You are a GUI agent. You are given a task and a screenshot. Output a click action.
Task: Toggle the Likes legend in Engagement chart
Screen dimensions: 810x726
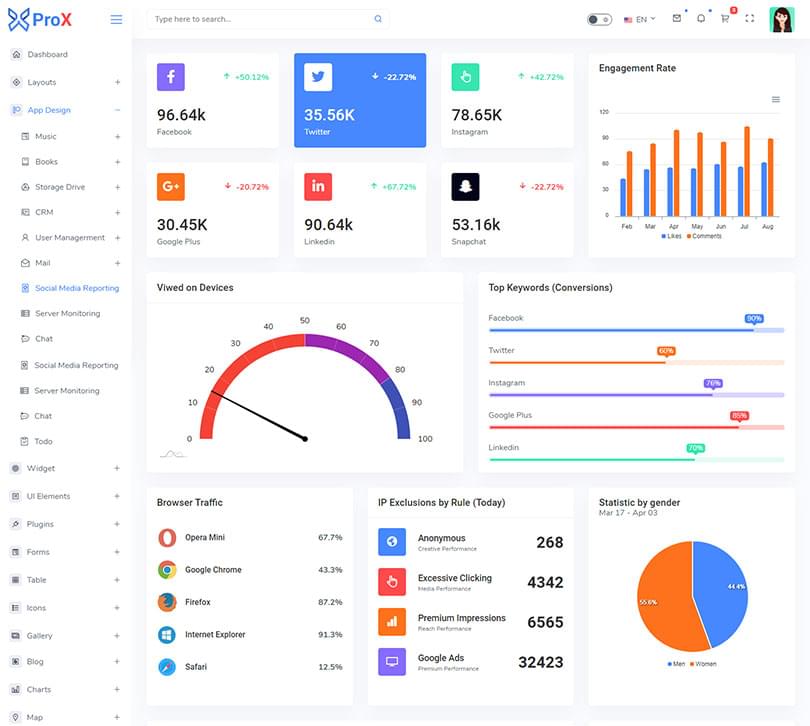click(x=671, y=236)
